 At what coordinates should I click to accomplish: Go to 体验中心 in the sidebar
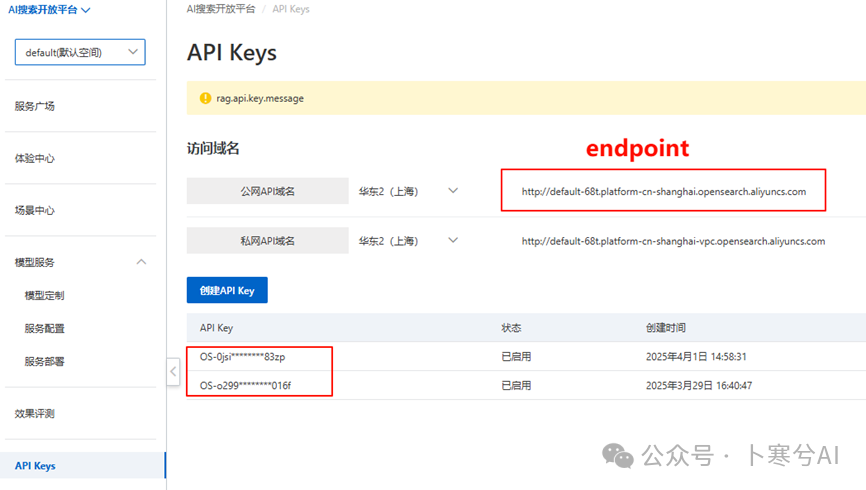pyautogui.click(x=35, y=158)
